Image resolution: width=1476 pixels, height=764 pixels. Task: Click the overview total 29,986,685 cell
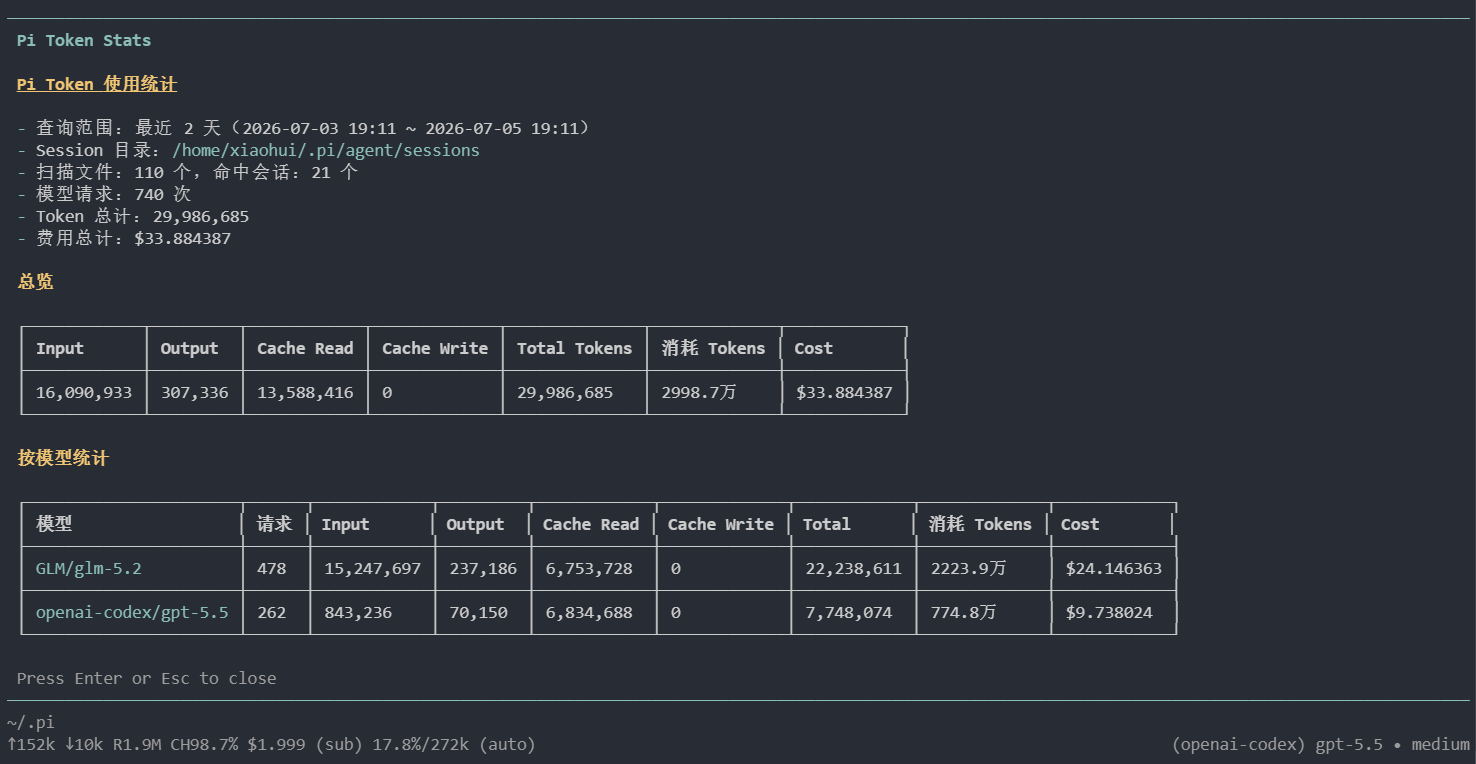pyautogui.click(x=565, y=393)
